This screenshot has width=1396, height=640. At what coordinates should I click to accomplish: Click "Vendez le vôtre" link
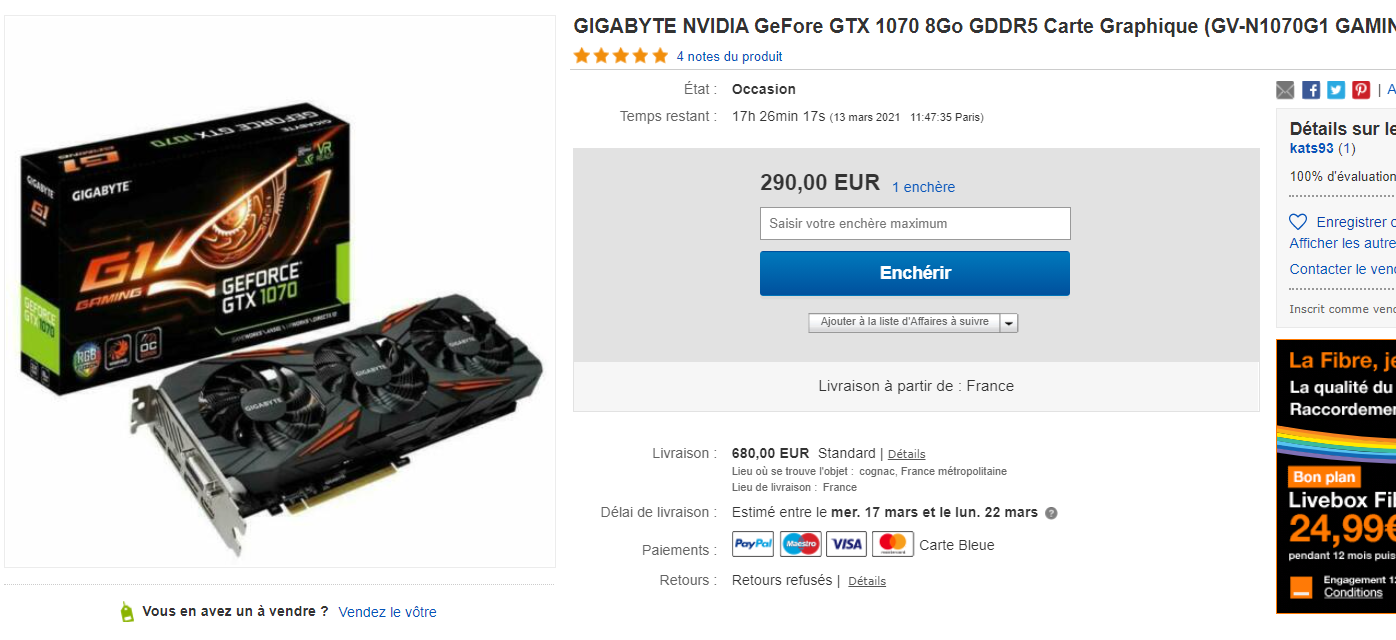click(387, 612)
